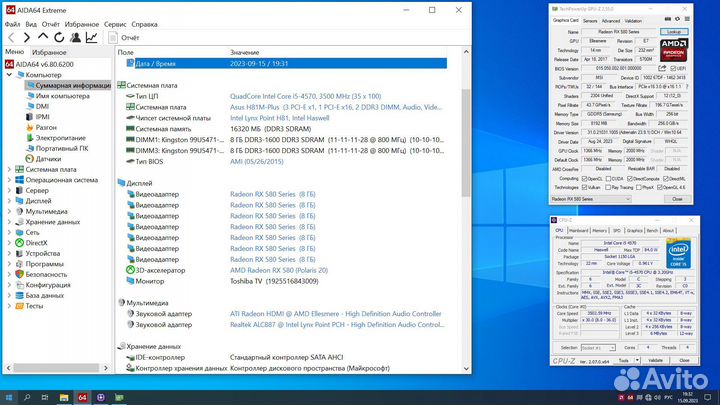Expand the Хранение данных tree node
The width and height of the screenshot is (720, 405).
(x=9, y=222)
